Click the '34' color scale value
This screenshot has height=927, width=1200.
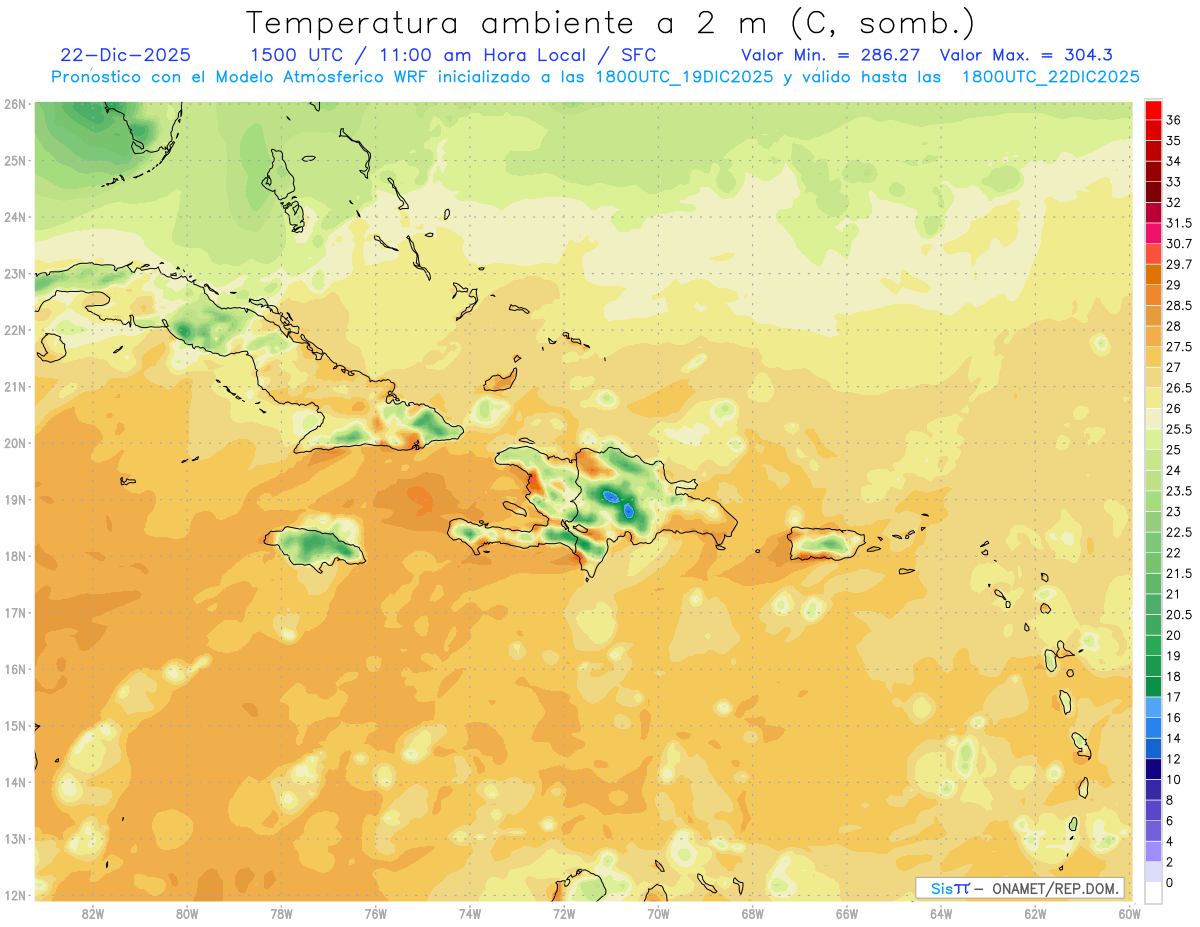pyautogui.click(x=1174, y=161)
